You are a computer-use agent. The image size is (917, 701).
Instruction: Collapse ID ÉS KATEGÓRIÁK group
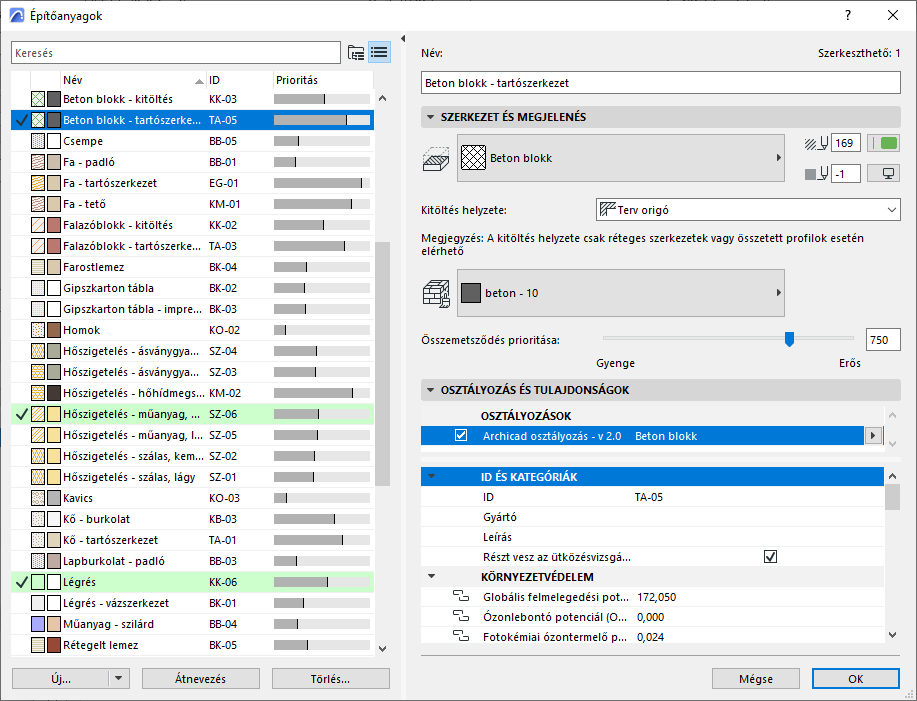pyautogui.click(x=431, y=477)
